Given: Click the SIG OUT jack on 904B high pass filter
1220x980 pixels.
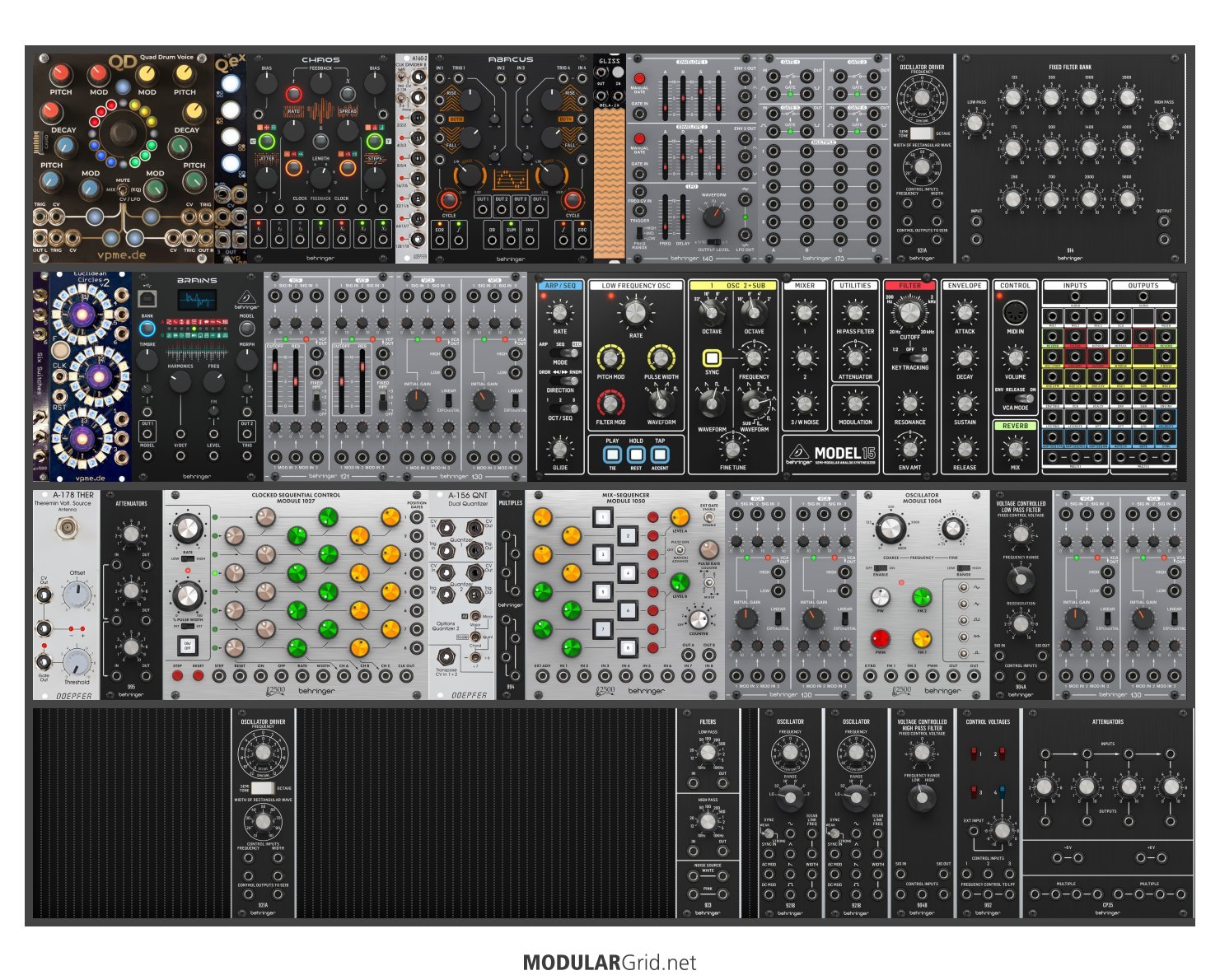Looking at the screenshot, I should point(943,873).
